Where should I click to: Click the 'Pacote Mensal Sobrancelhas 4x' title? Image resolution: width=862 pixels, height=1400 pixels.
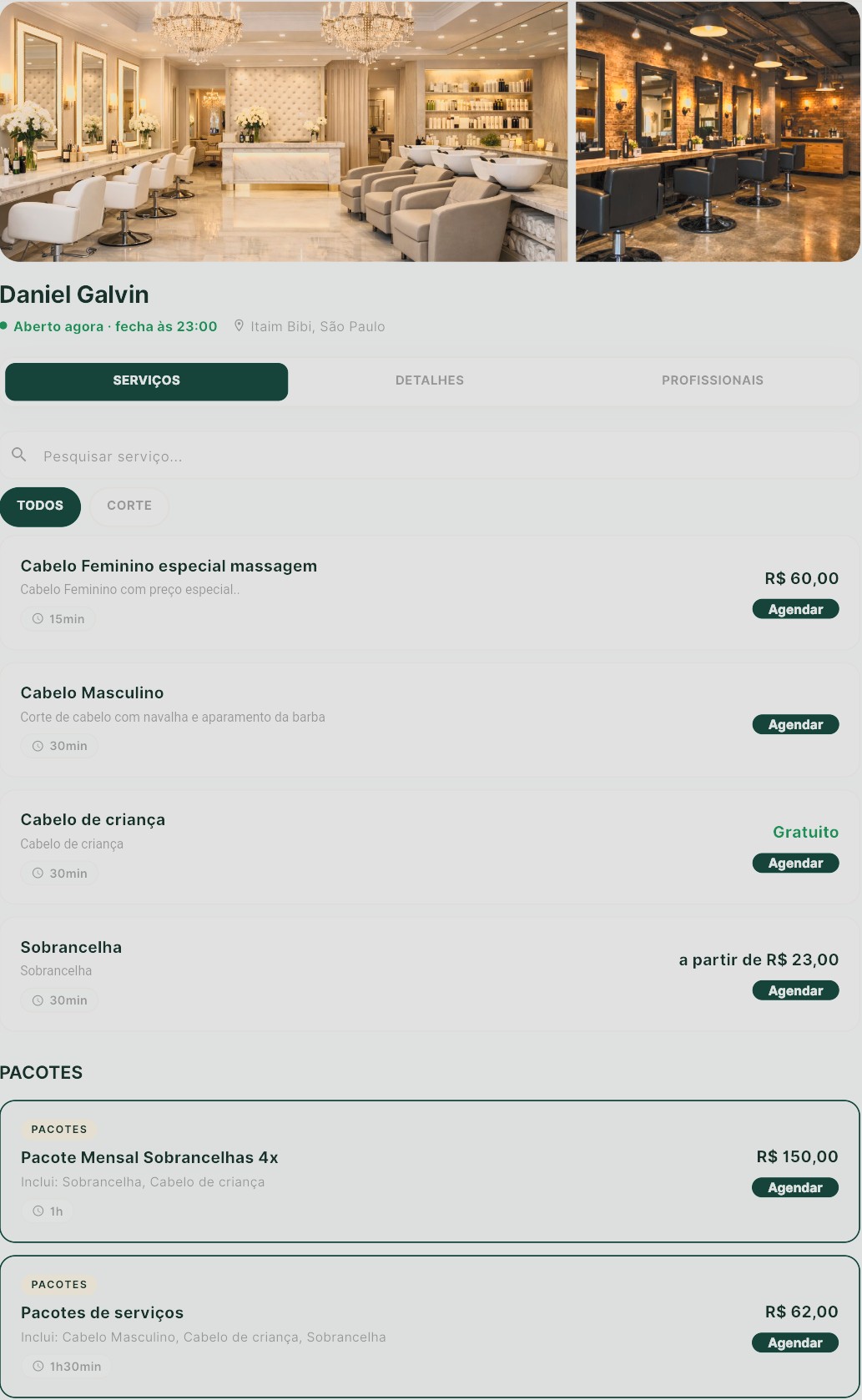coord(149,1157)
